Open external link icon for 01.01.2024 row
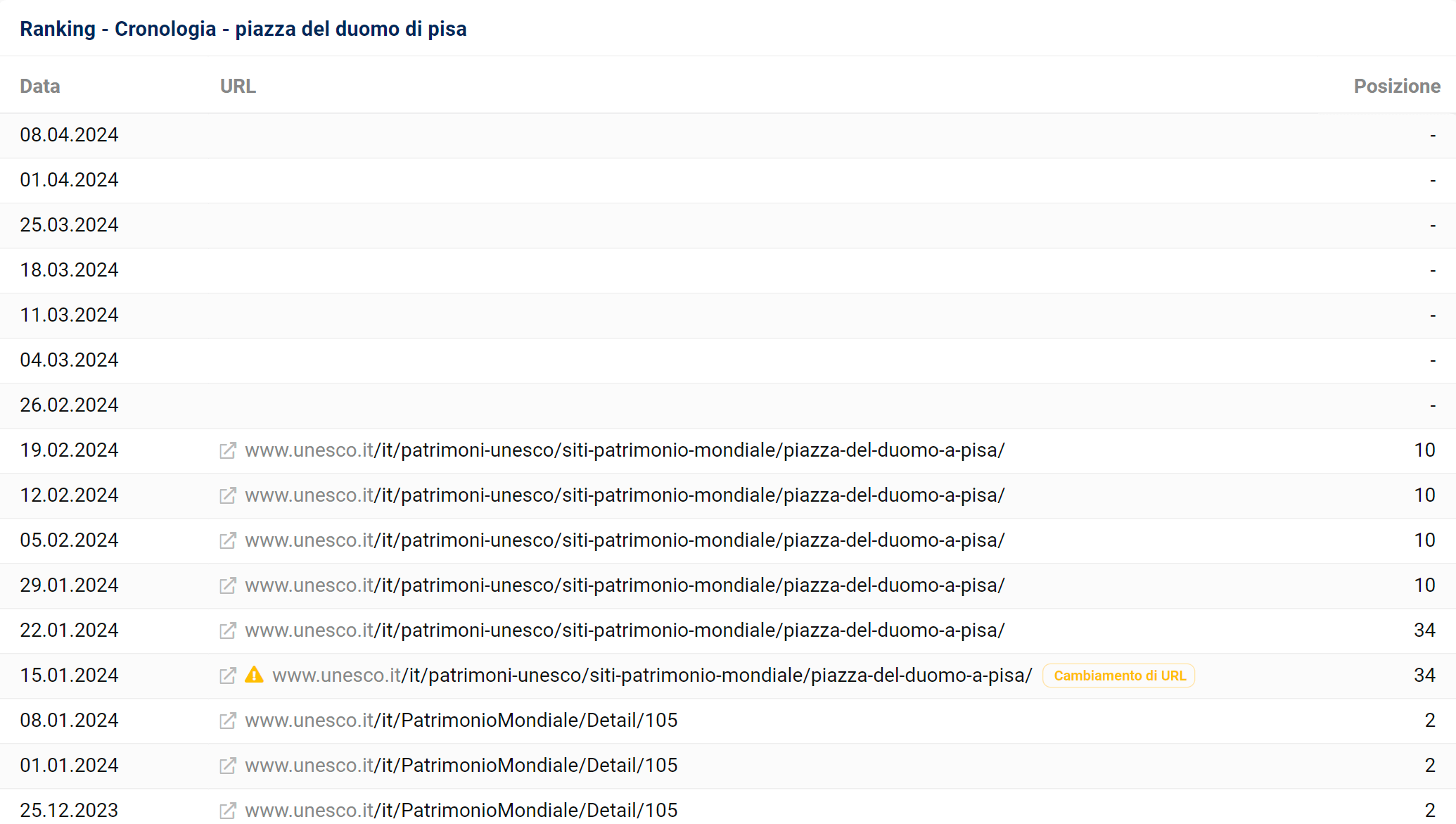This screenshot has width=1456, height=824. tap(227, 766)
